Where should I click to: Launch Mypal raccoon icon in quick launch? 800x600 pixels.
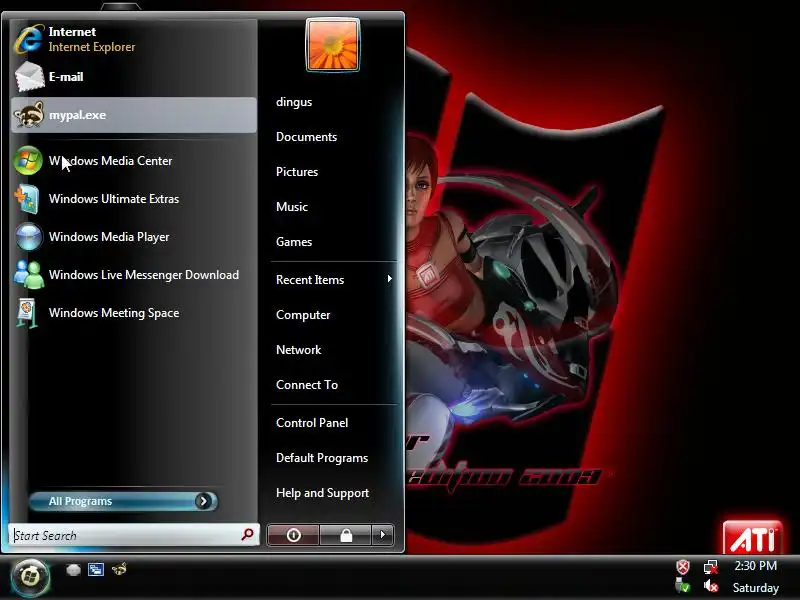point(119,569)
